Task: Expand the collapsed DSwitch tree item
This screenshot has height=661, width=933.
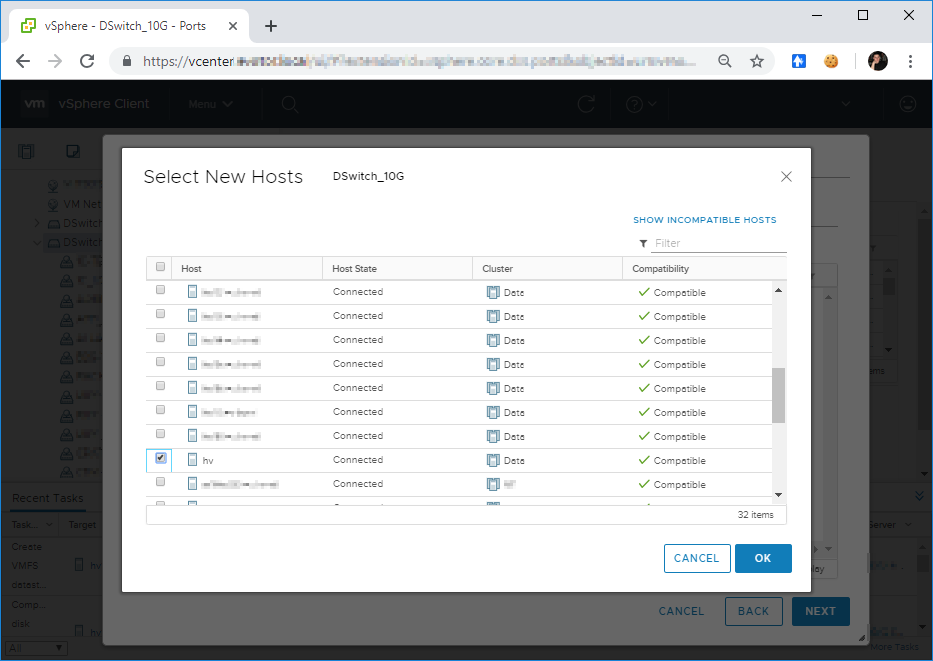Action: click(37, 223)
